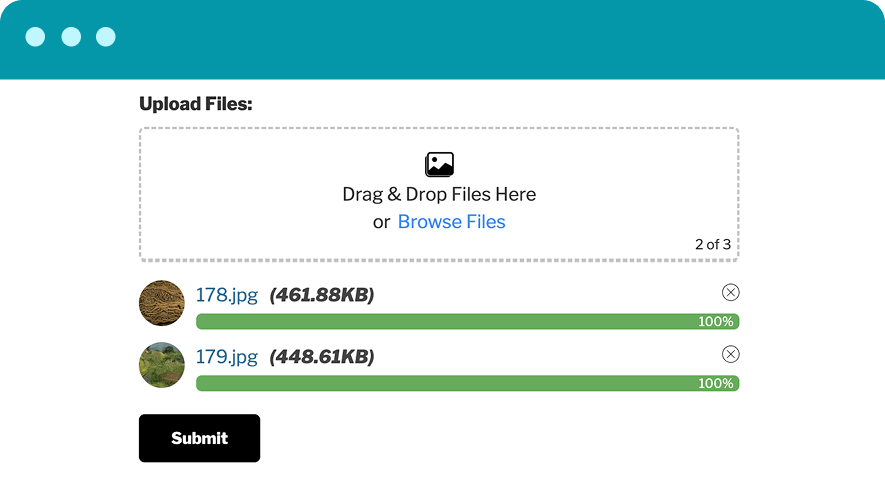Select the 178.jpg round thumbnail
Screen dimensions: 885x485
click(x=162, y=303)
